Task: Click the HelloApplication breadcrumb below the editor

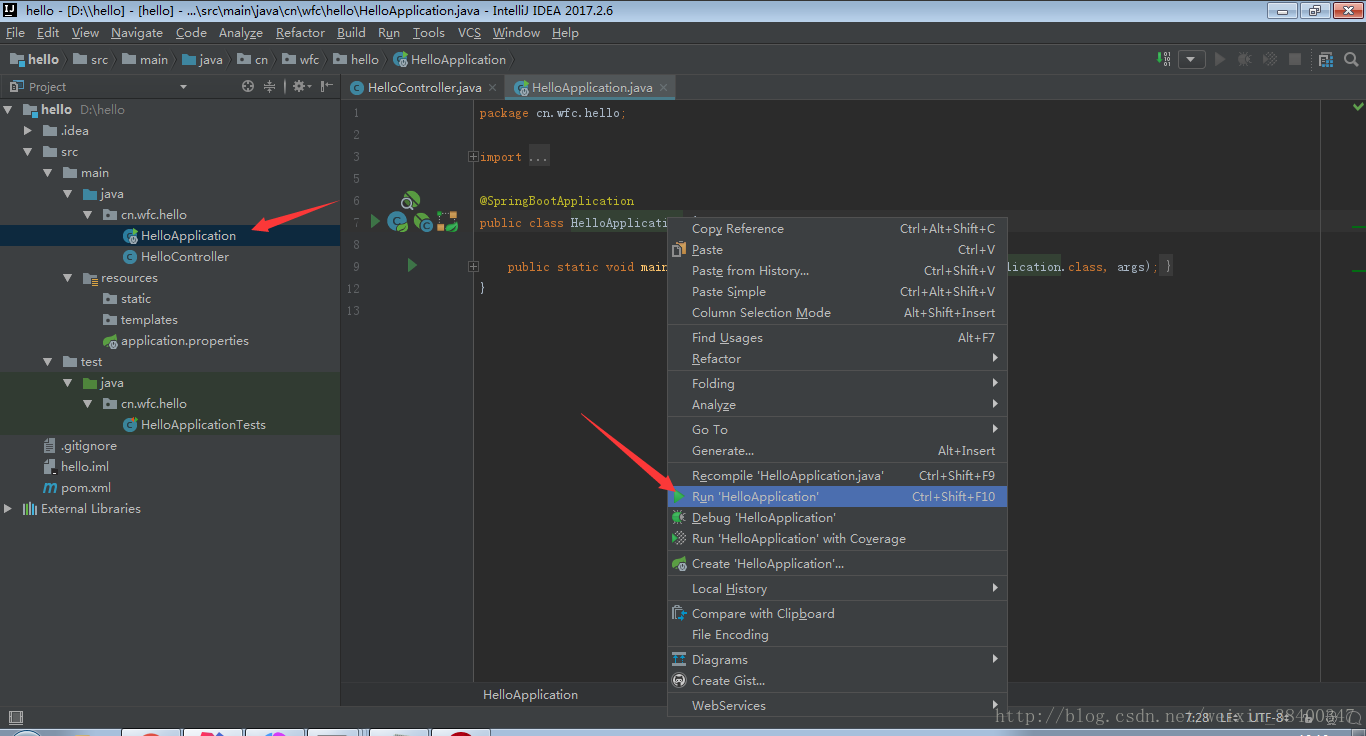Action: coord(530,695)
